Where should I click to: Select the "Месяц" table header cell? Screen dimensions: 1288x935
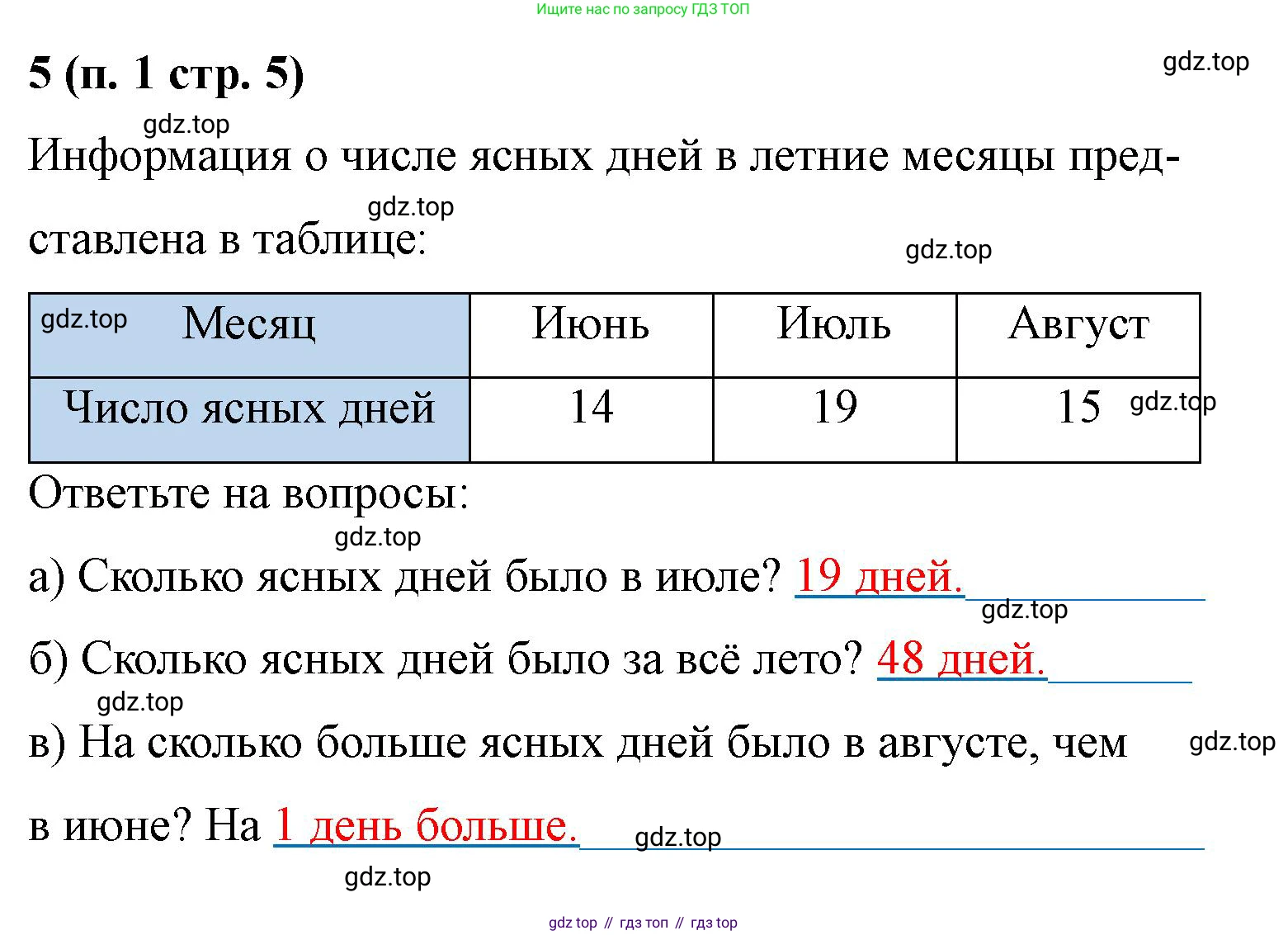coord(248,323)
